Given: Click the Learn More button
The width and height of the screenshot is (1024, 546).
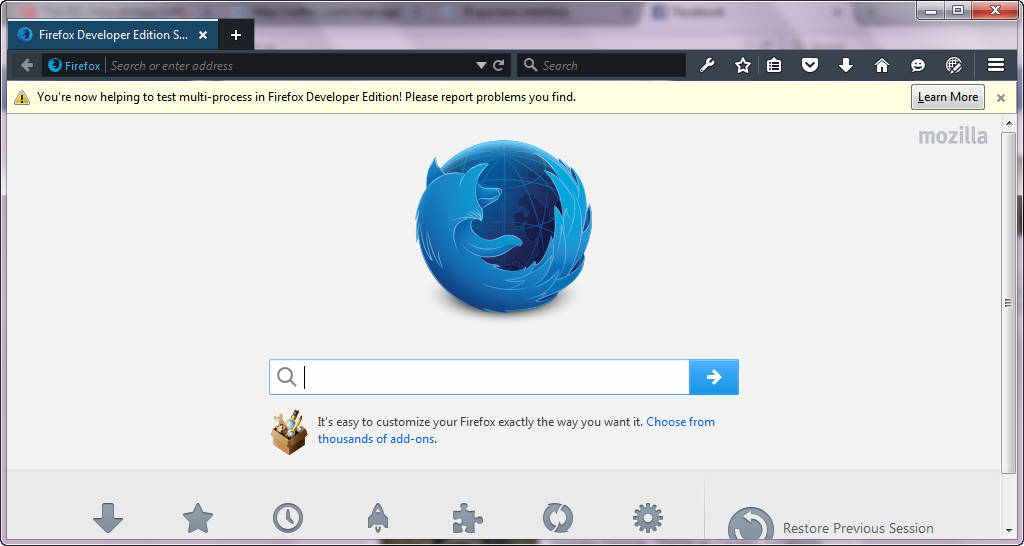Looking at the screenshot, I should click(x=948, y=97).
